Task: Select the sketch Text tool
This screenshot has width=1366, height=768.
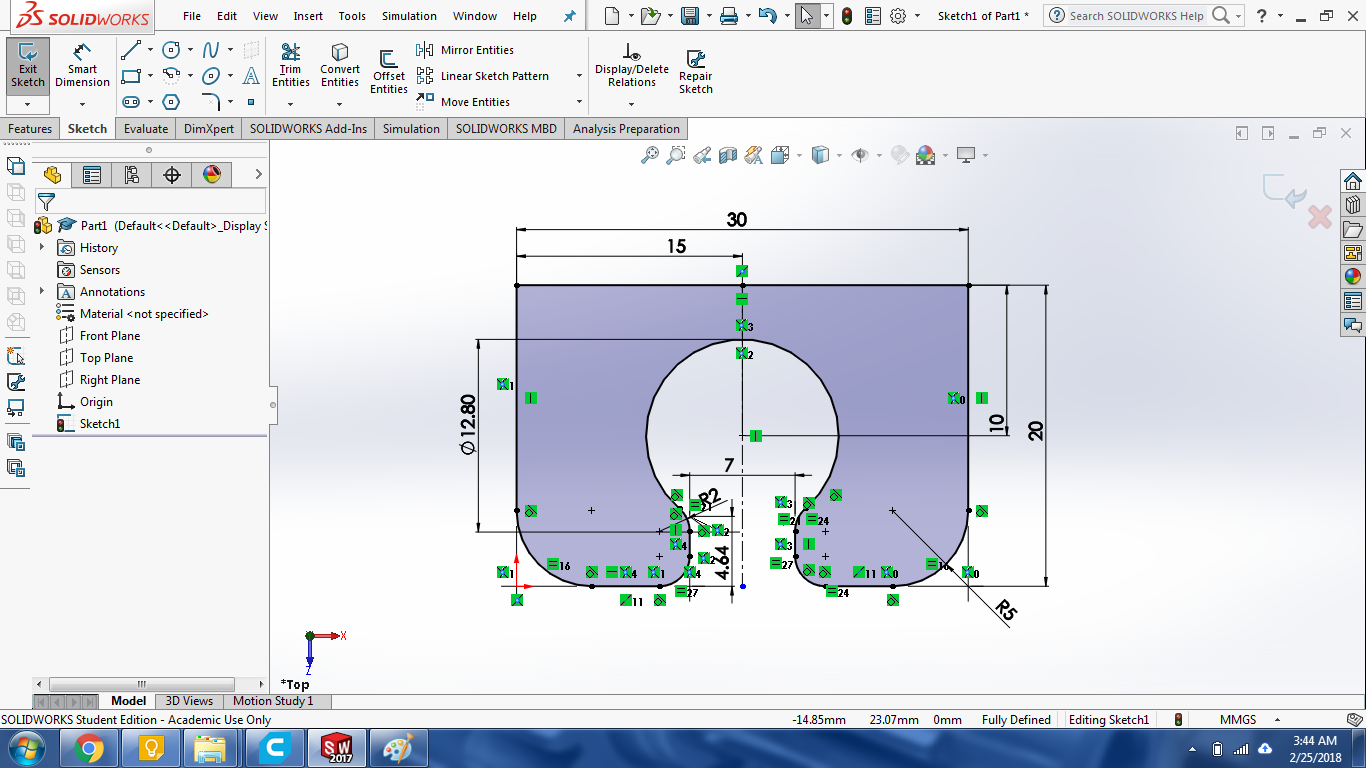Action: 251,76
